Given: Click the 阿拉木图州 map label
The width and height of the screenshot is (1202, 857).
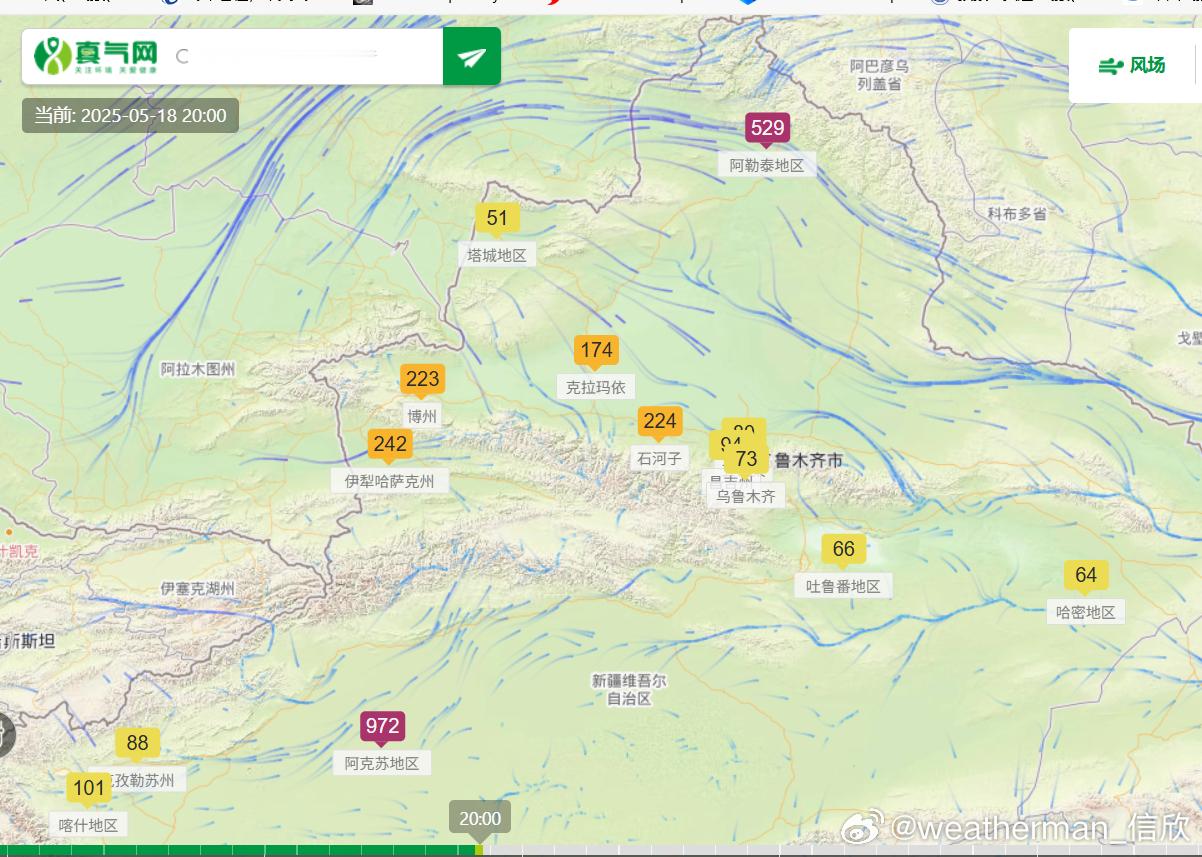Looking at the screenshot, I should coord(198,369).
